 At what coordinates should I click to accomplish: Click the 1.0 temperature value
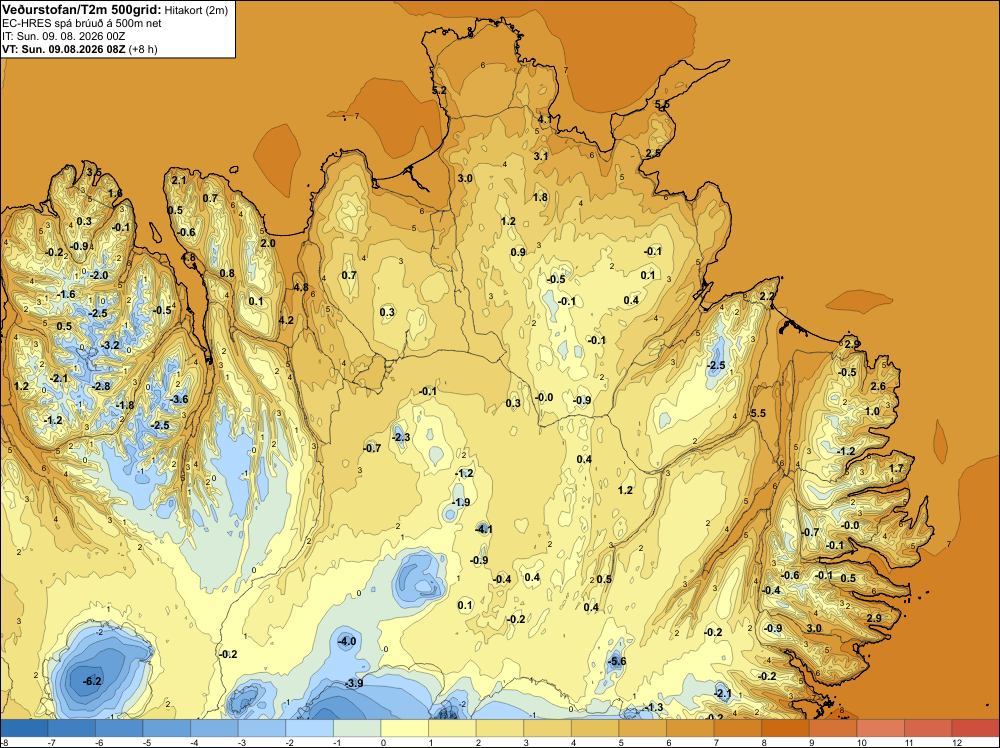tap(872, 411)
